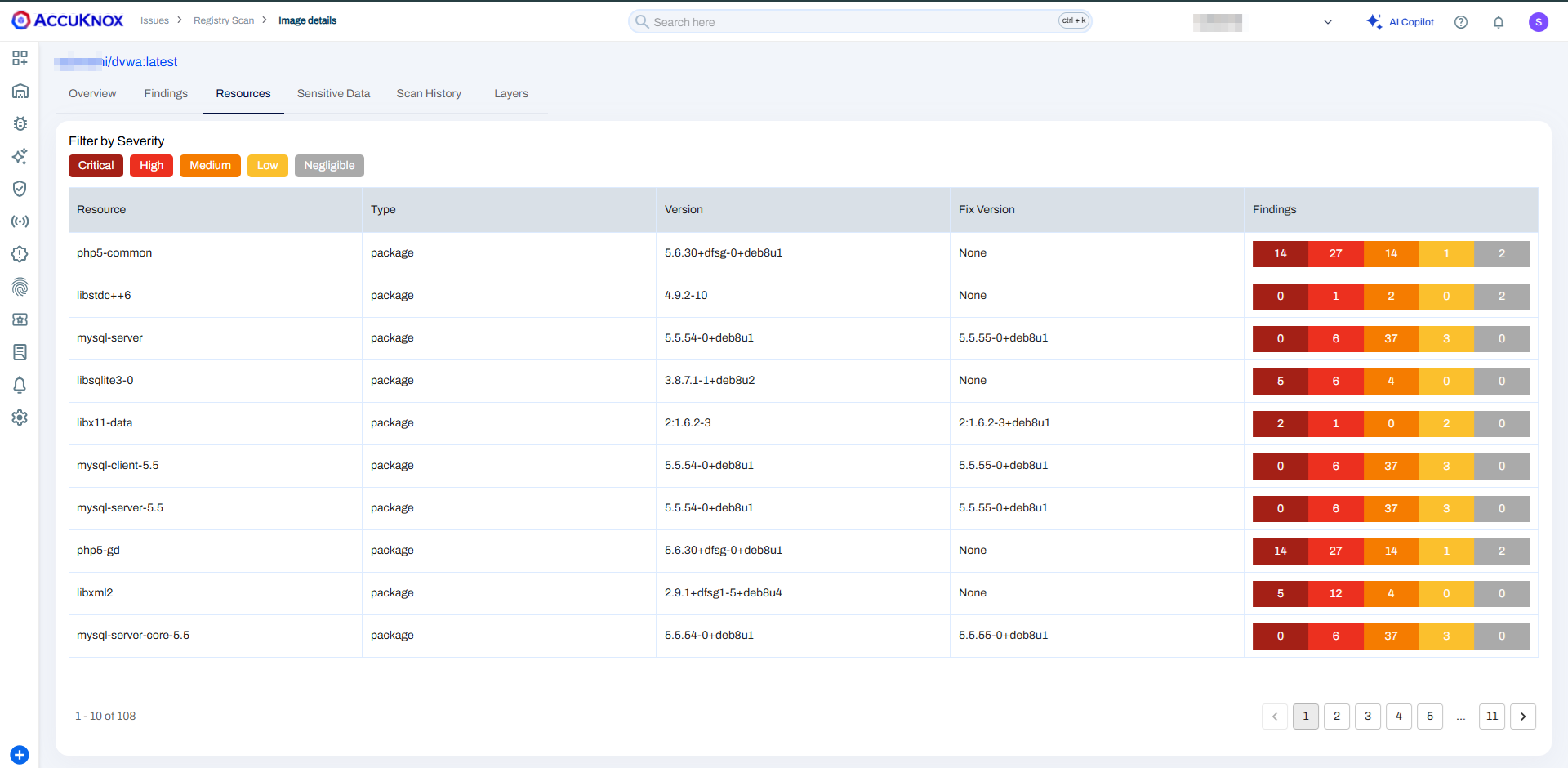This screenshot has width=1568, height=768.
Task: Select the AI sparkles icon in the sidebar
Action: 20,156
